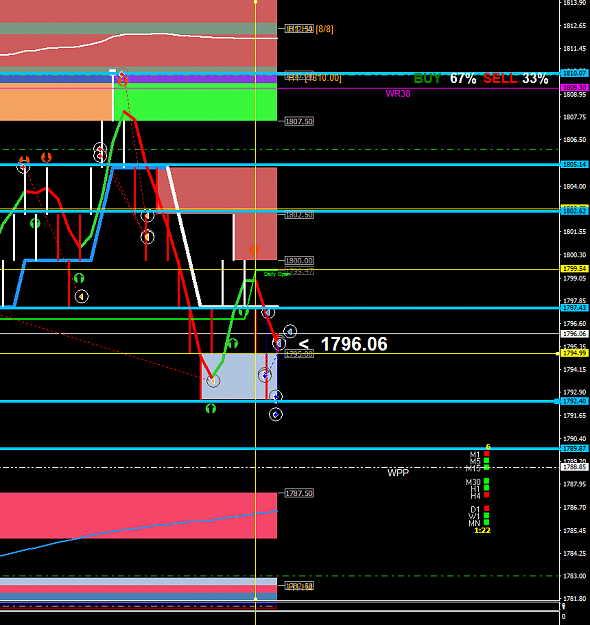Click the BUY 67% sentiment label
Image resolution: width=590 pixels, height=625 pixels.
pyautogui.click(x=445, y=79)
